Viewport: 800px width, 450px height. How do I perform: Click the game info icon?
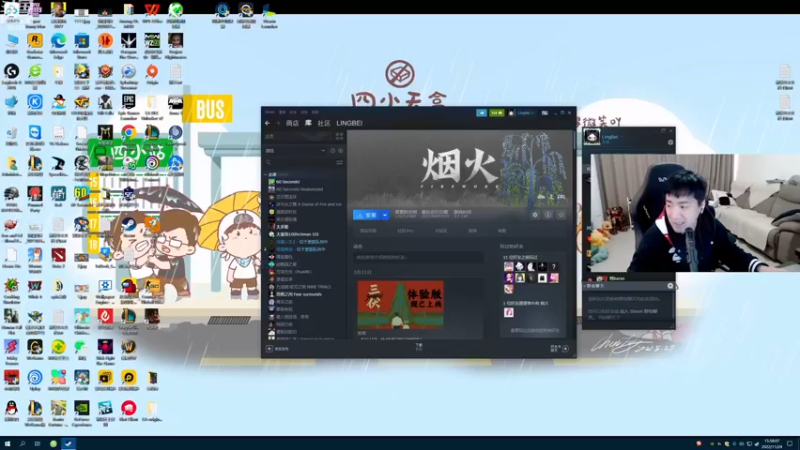tap(548, 215)
